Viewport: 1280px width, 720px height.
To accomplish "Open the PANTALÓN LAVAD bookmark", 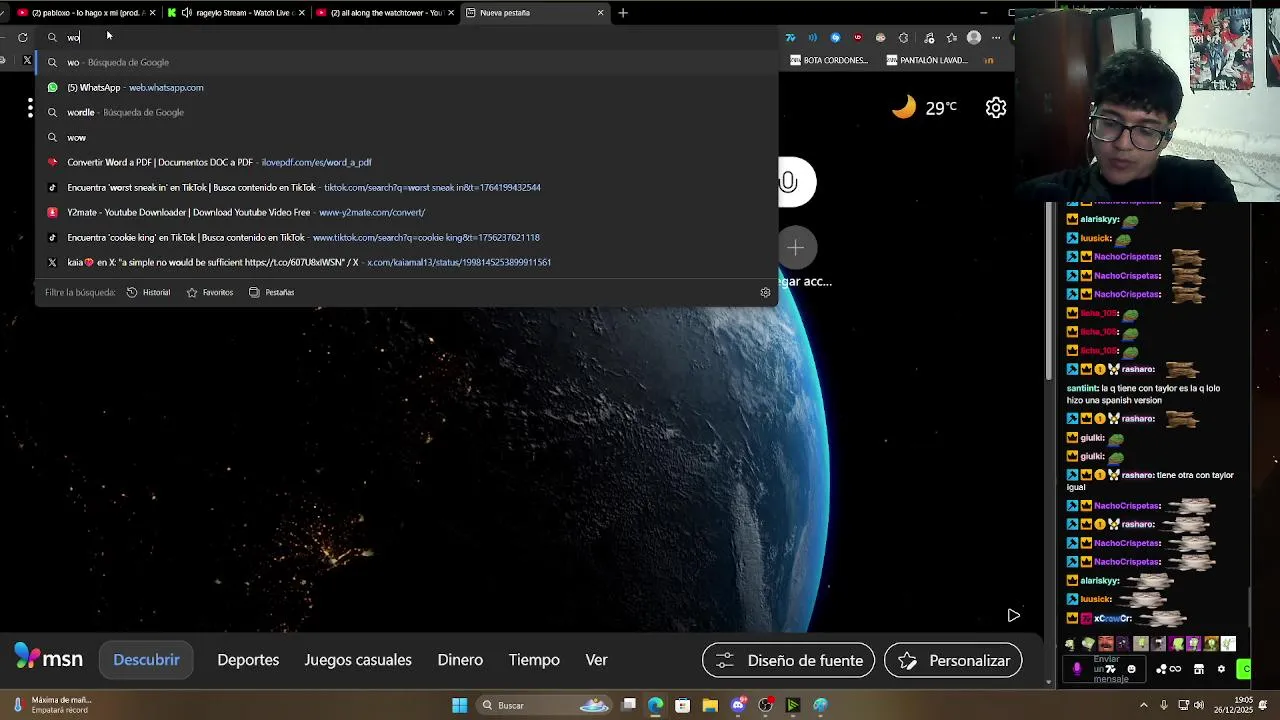I will [927, 60].
